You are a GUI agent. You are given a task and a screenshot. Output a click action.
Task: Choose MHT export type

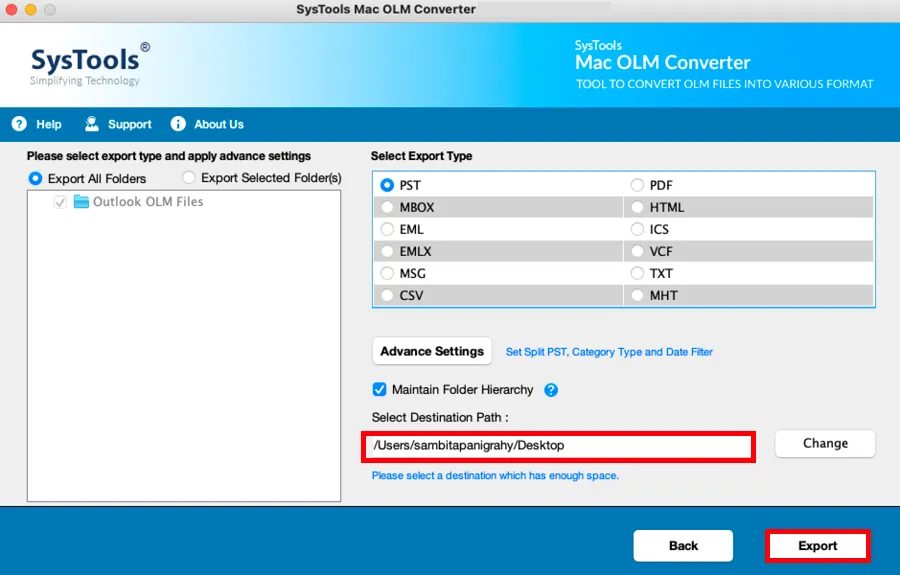tap(637, 295)
